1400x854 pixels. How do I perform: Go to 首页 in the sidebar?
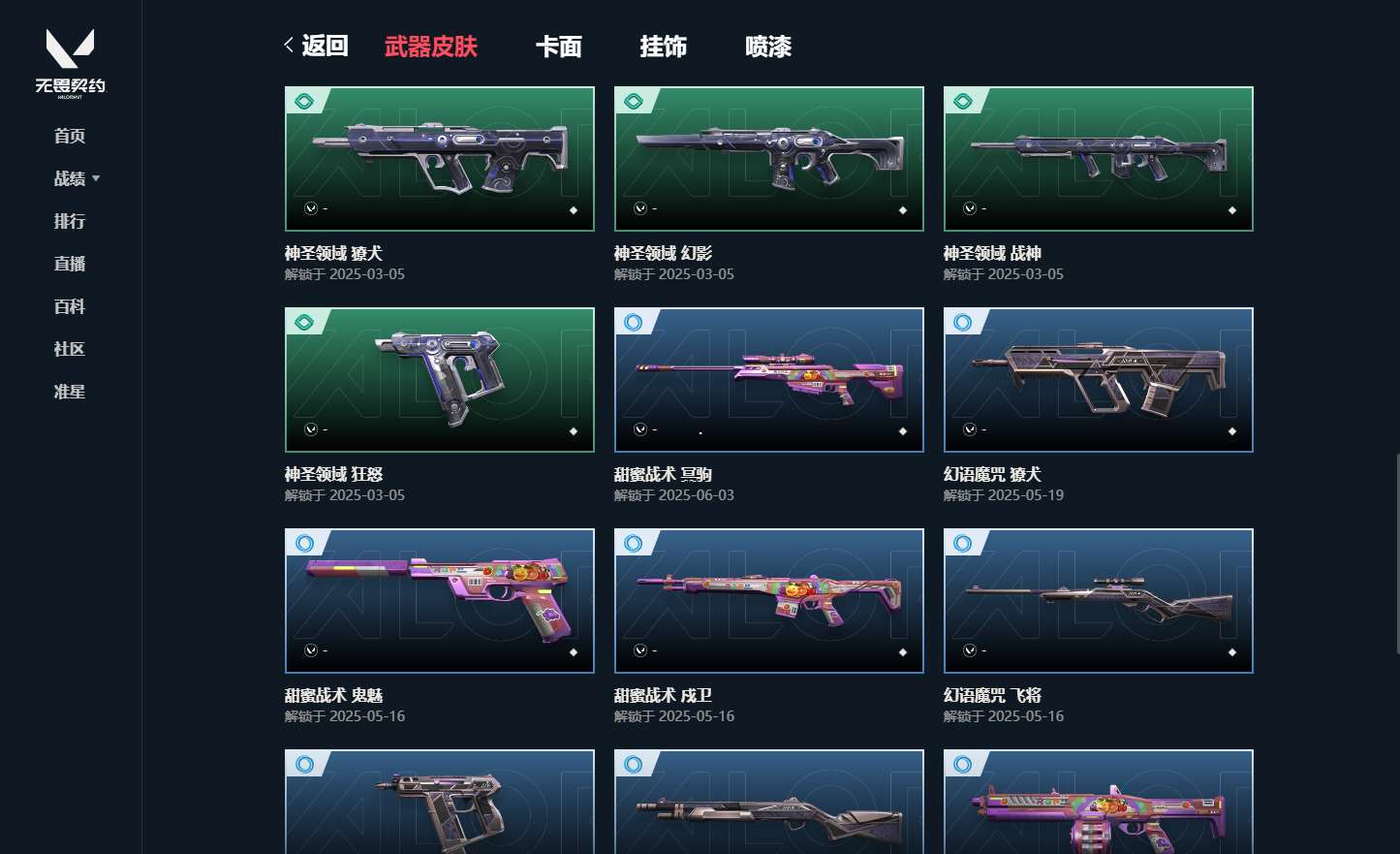[x=70, y=136]
